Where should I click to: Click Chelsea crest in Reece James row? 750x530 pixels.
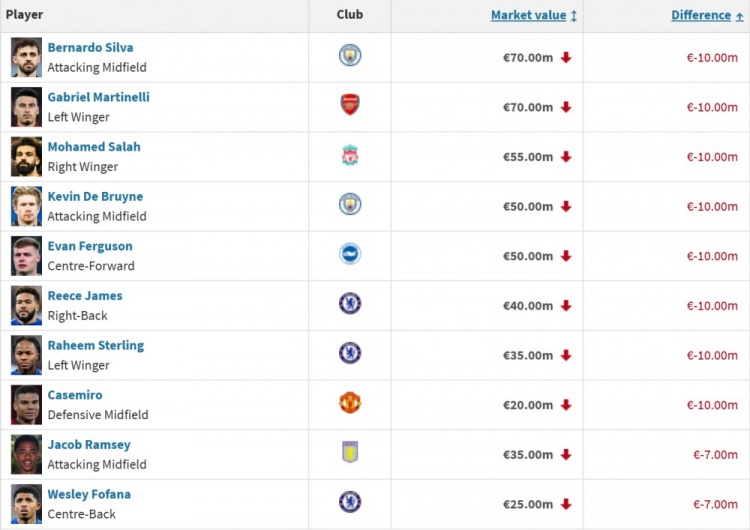click(350, 303)
